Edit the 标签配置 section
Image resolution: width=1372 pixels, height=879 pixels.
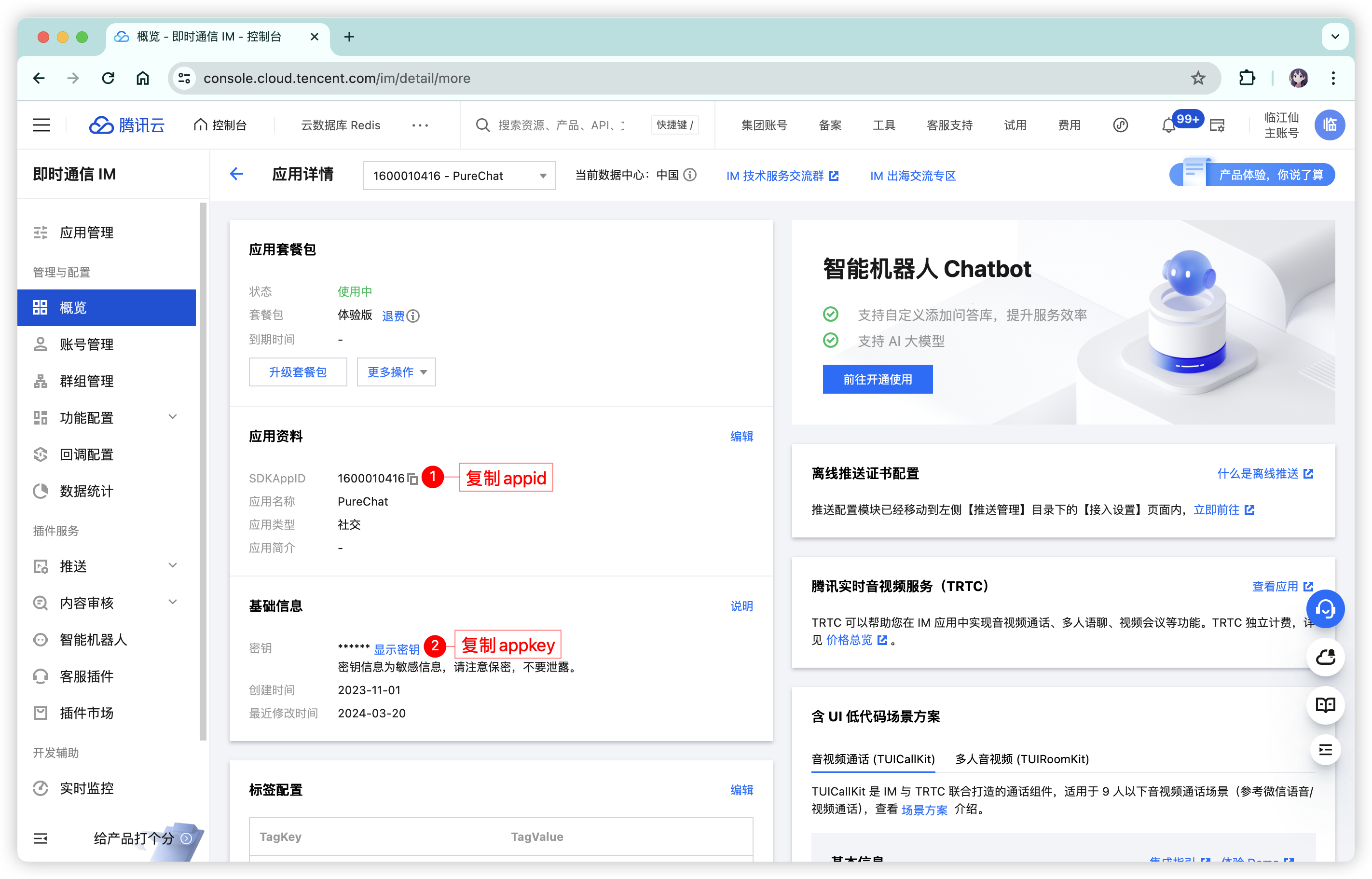click(741, 789)
